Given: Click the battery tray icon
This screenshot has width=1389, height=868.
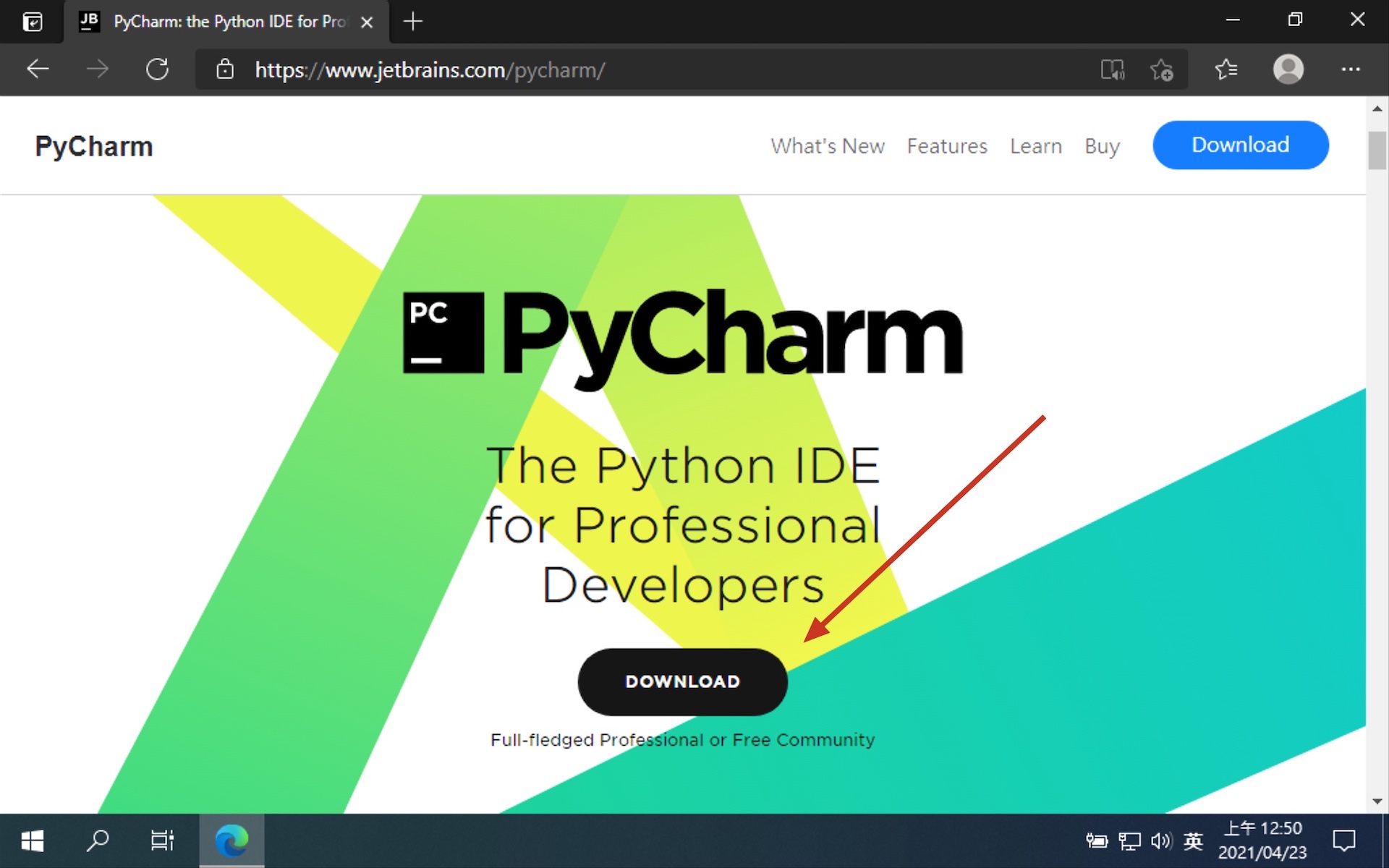Looking at the screenshot, I should [x=1097, y=841].
